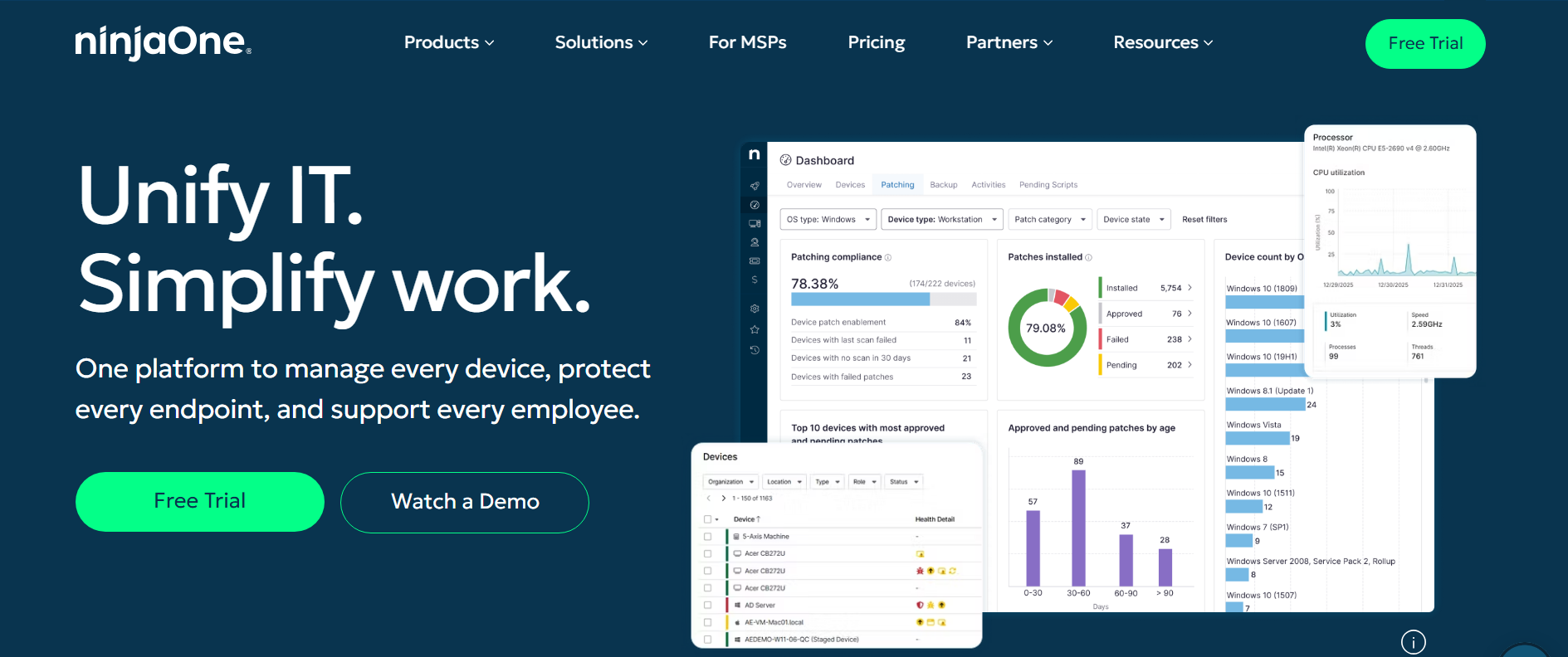Click the sync icon on the second Acer CB272U row
Image resolution: width=1568 pixels, height=657 pixels.
(x=952, y=571)
